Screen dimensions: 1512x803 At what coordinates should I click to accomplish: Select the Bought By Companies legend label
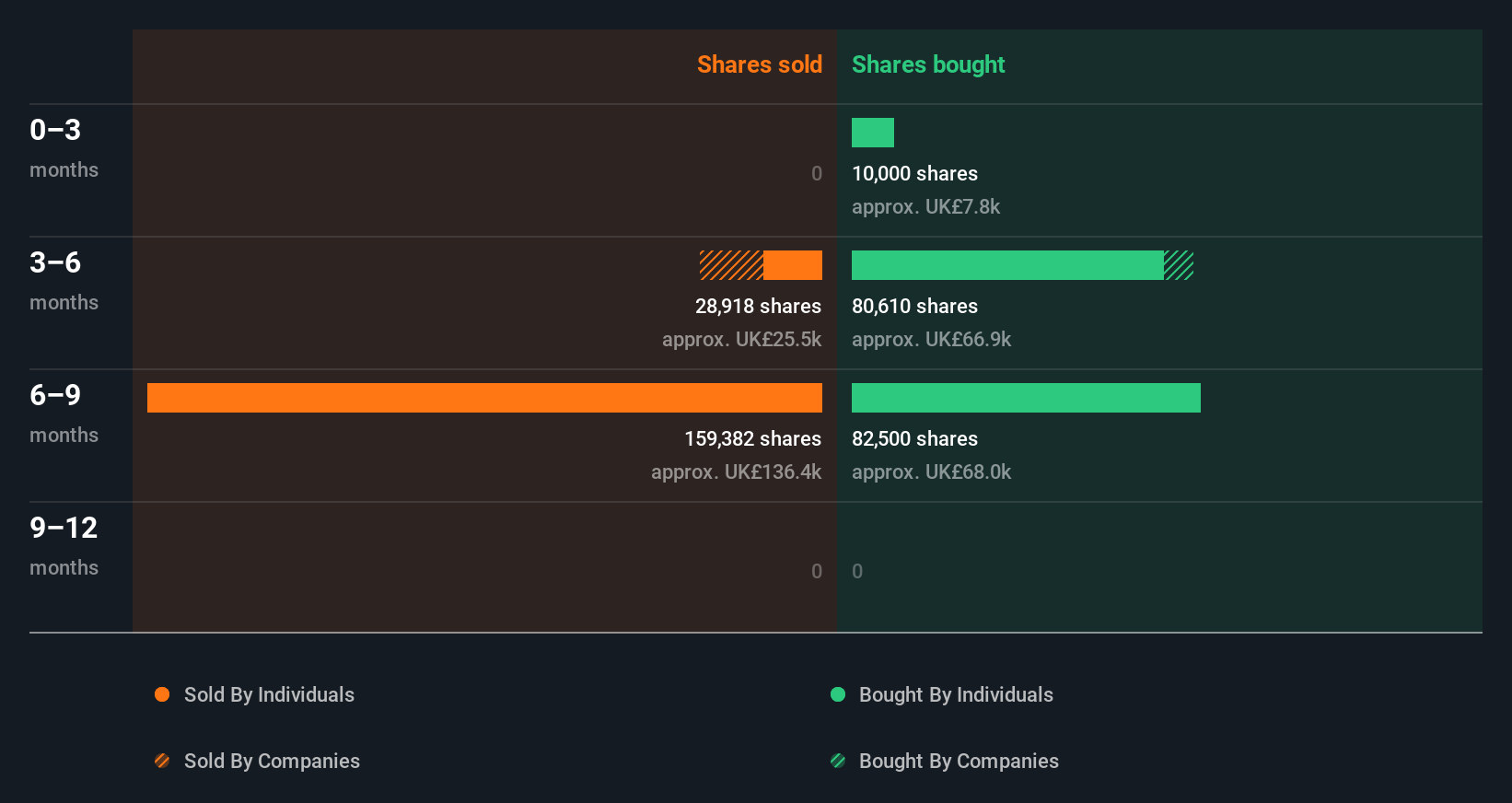[x=959, y=761]
